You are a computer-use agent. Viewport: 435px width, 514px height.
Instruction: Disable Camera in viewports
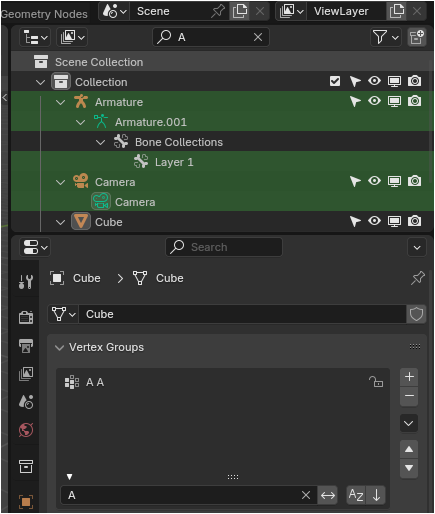coord(394,181)
